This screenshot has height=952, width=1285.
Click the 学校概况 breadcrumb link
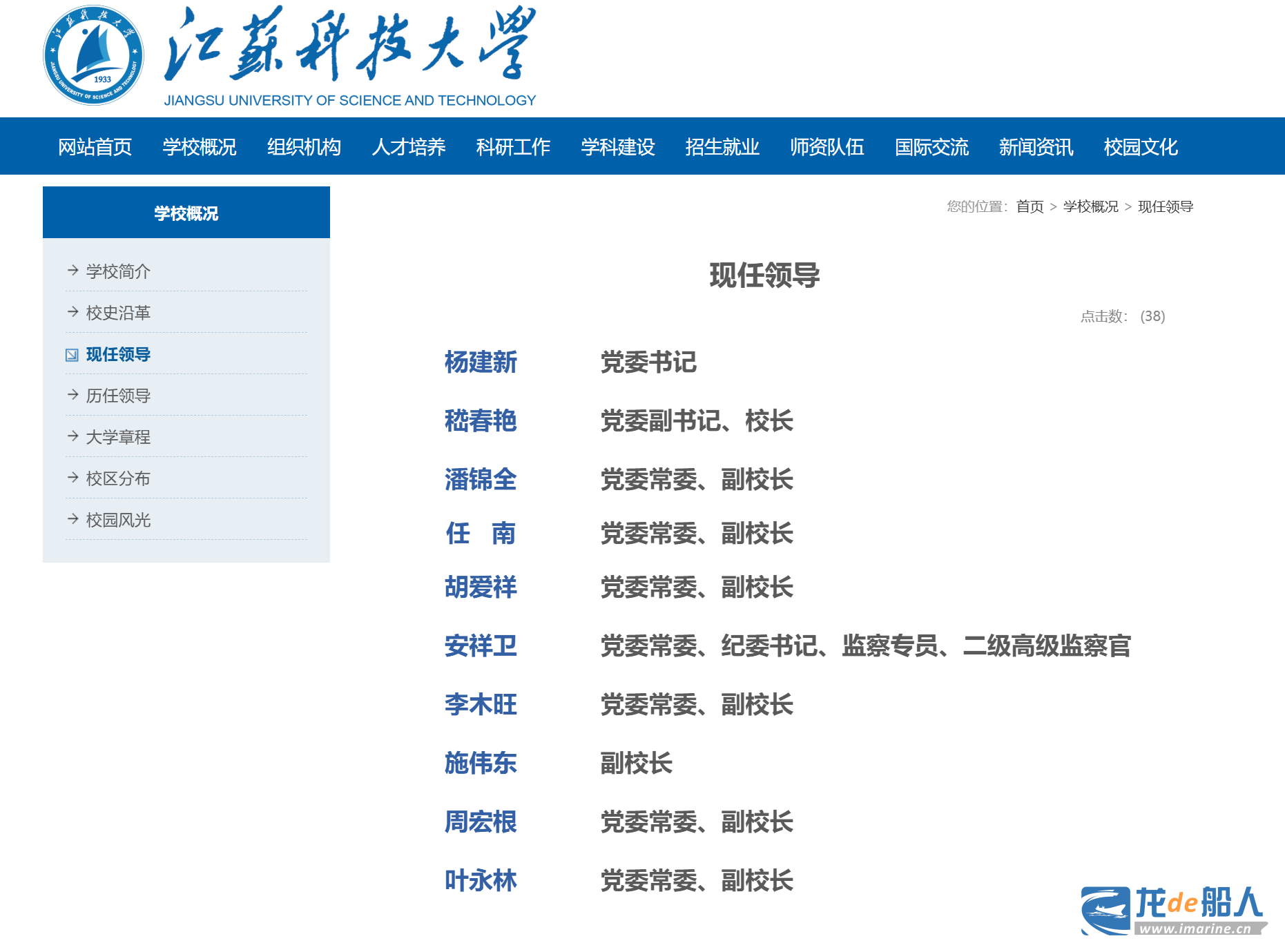coord(1090,206)
